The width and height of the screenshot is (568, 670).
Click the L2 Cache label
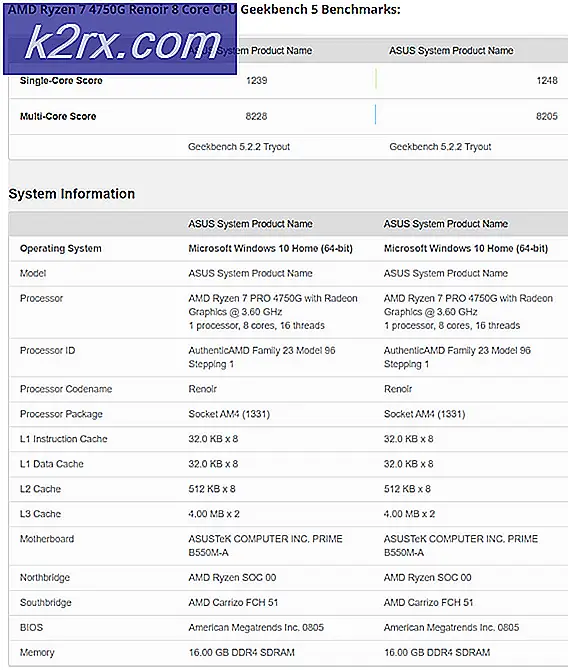point(40,489)
